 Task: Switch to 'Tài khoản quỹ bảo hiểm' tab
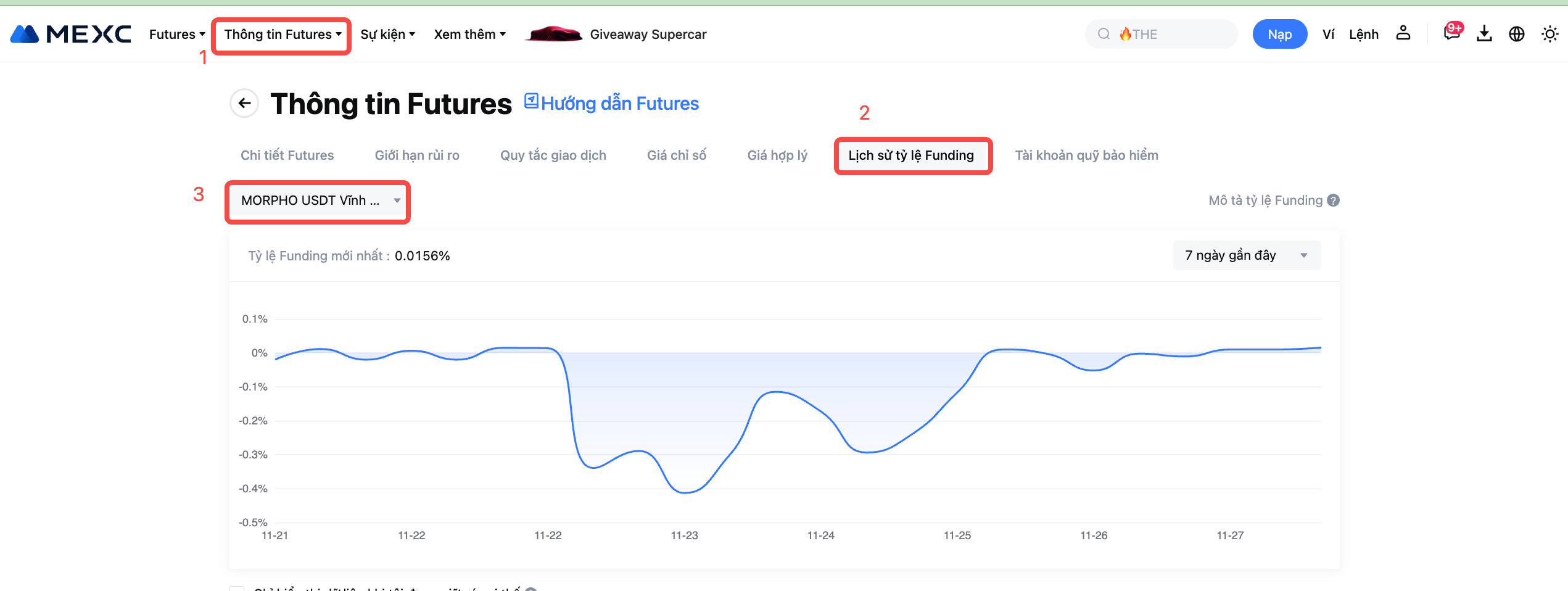pyautogui.click(x=1086, y=155)
